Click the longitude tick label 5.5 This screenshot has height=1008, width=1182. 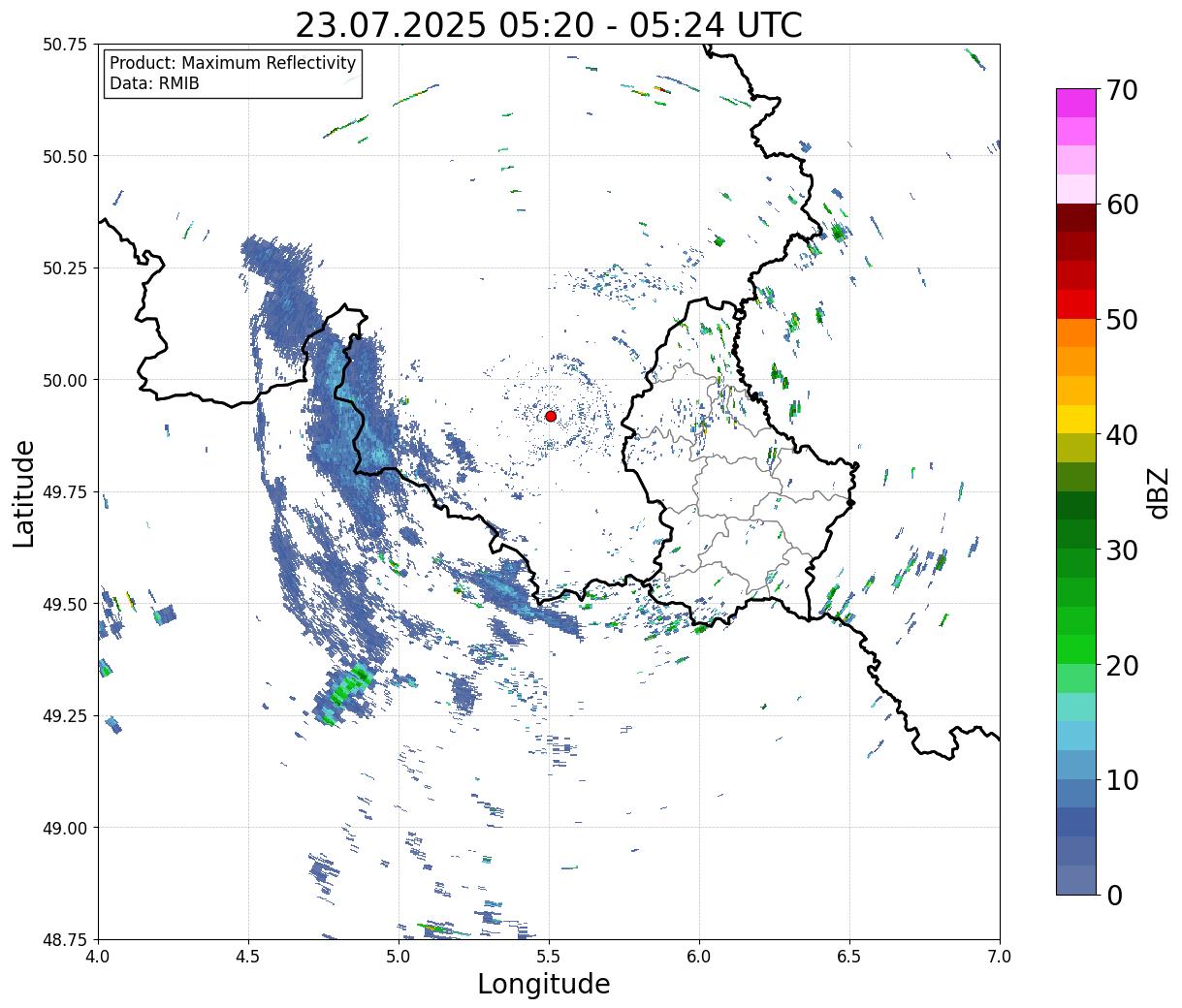[x=549, y=958]
